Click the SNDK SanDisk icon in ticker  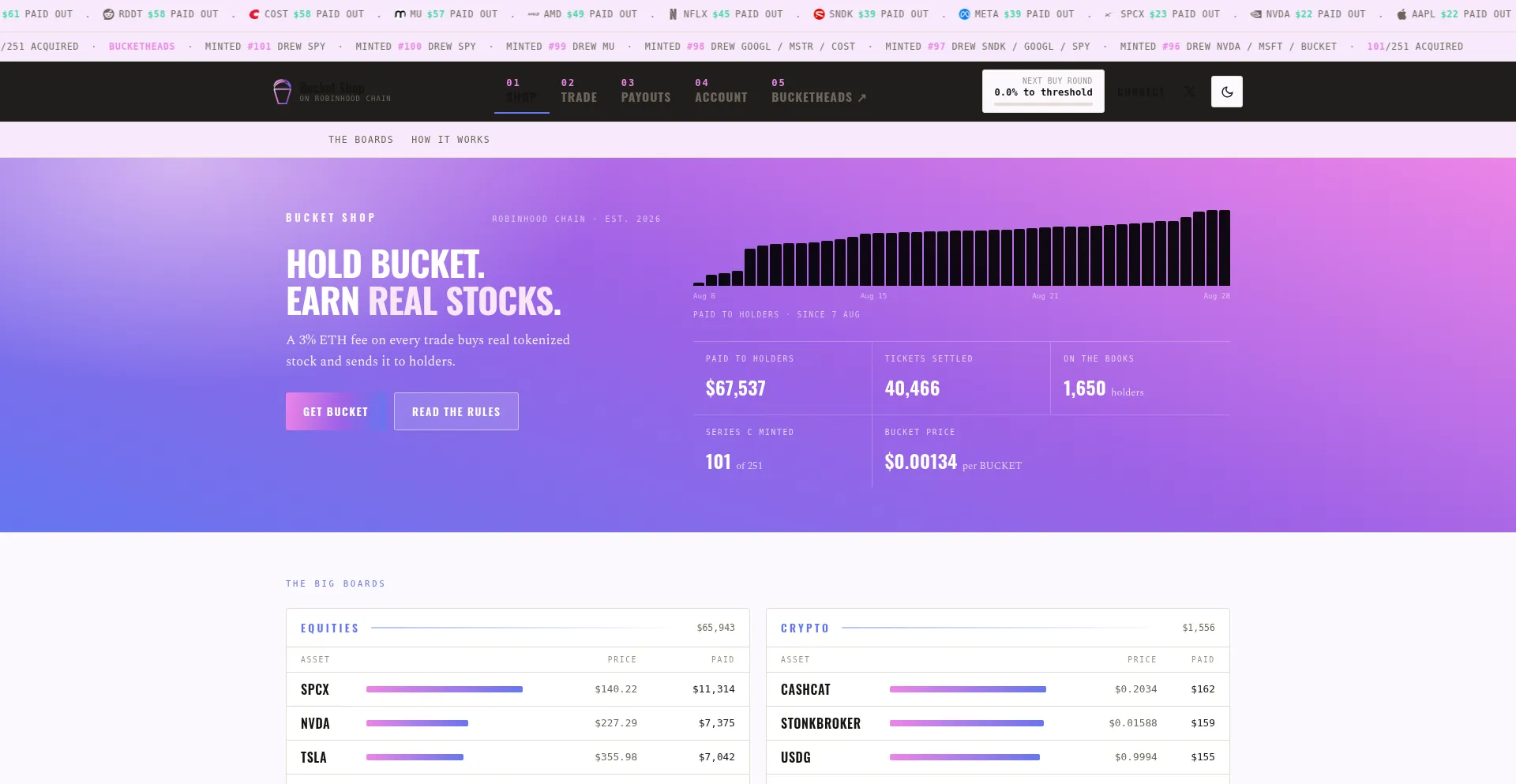tap(819, 14)
